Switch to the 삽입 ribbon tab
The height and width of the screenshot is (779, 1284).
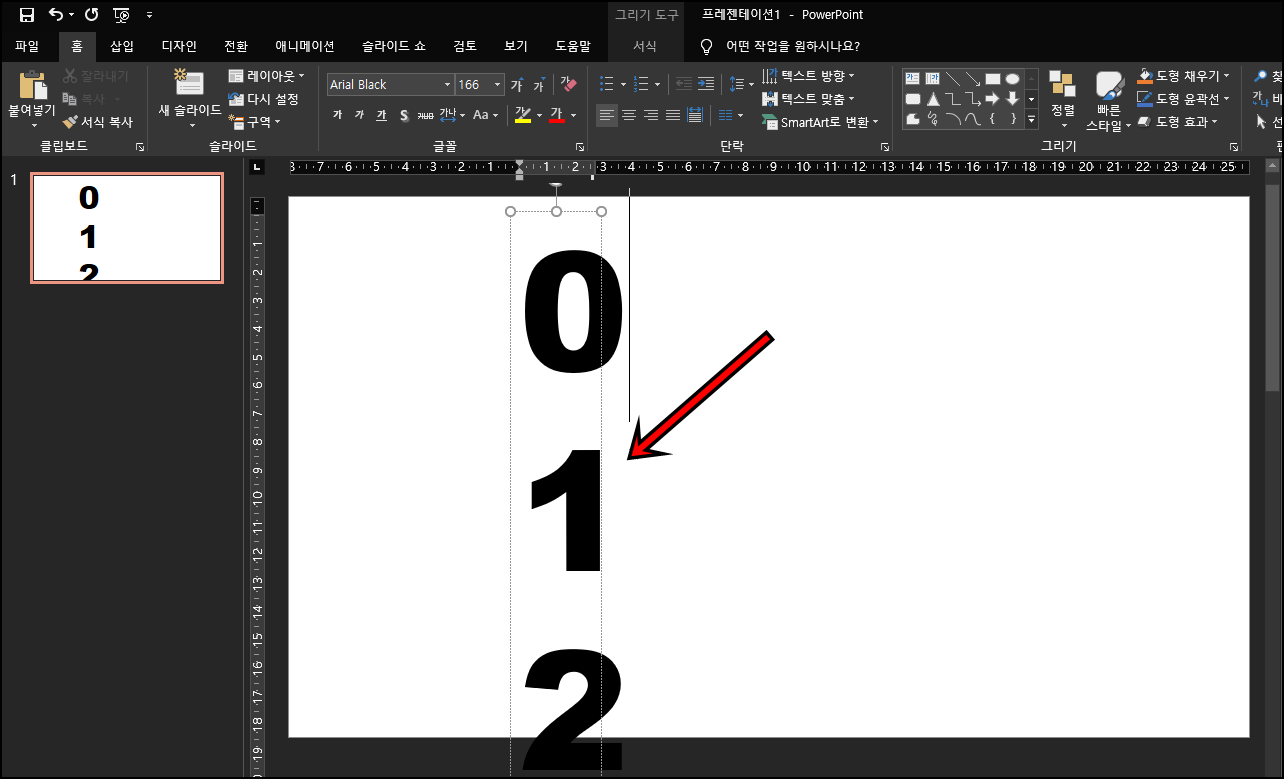point(122,46)
